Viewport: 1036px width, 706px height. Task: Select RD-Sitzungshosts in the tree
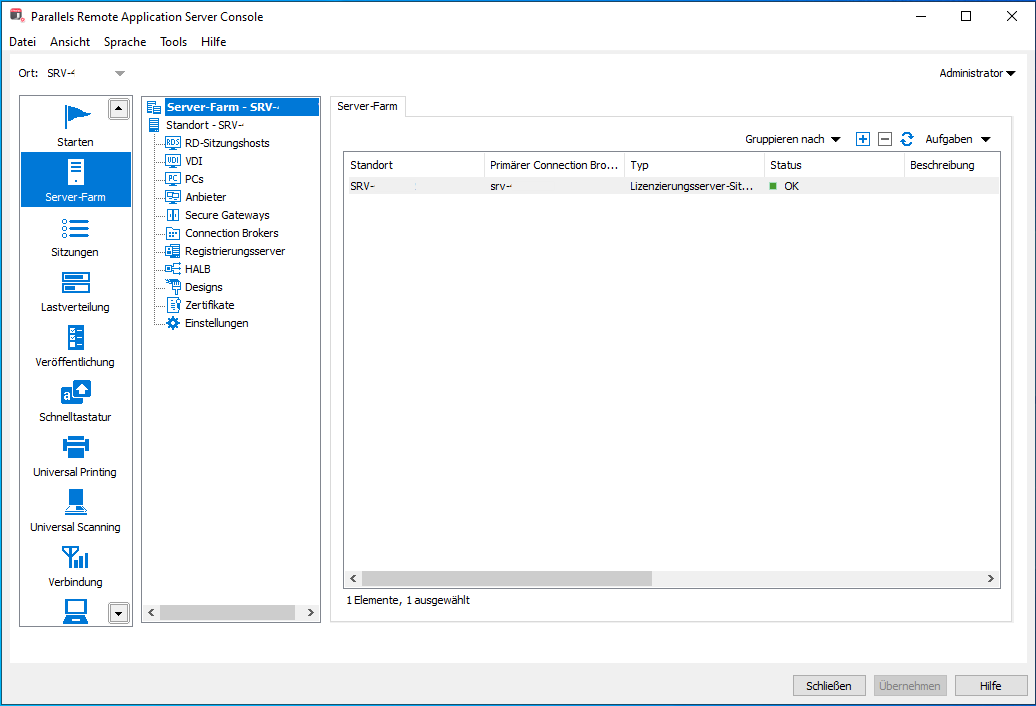coord(227,143)
